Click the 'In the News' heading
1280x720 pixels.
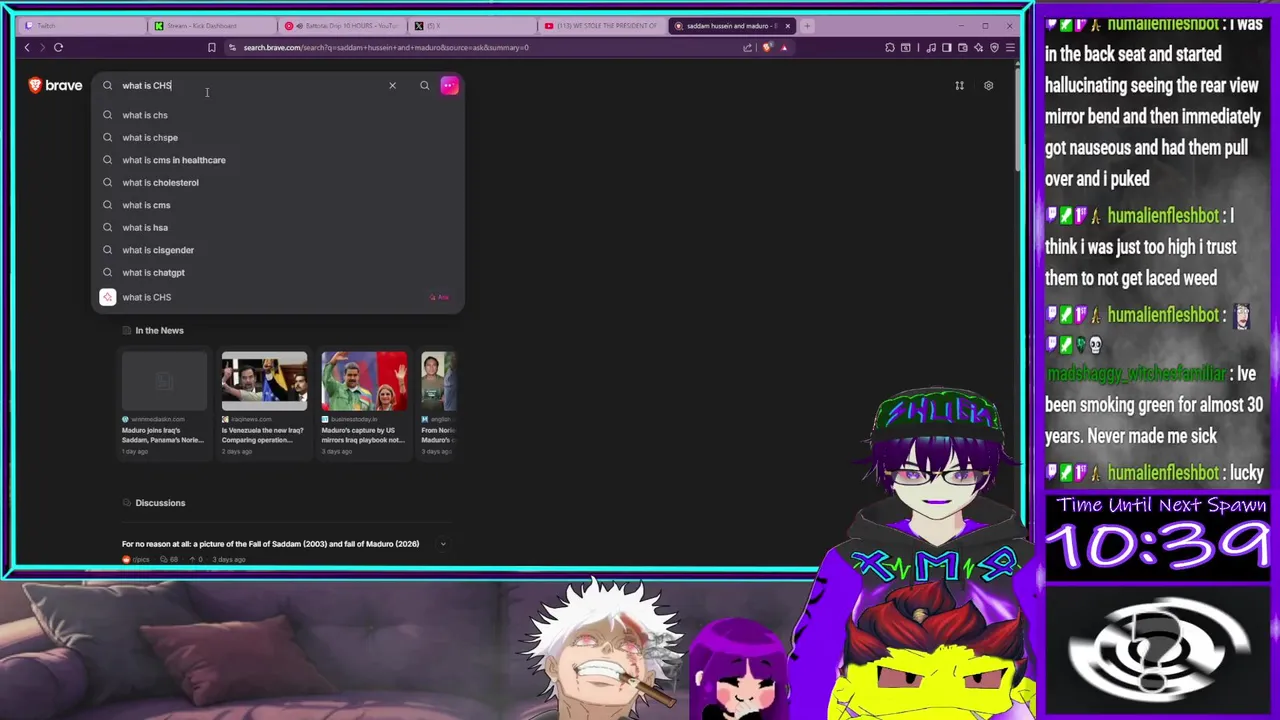click(x=159, y=330)
